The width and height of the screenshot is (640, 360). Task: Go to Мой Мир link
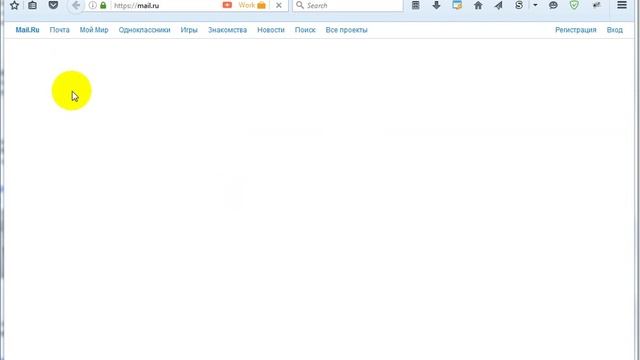(x=94, y=30)
